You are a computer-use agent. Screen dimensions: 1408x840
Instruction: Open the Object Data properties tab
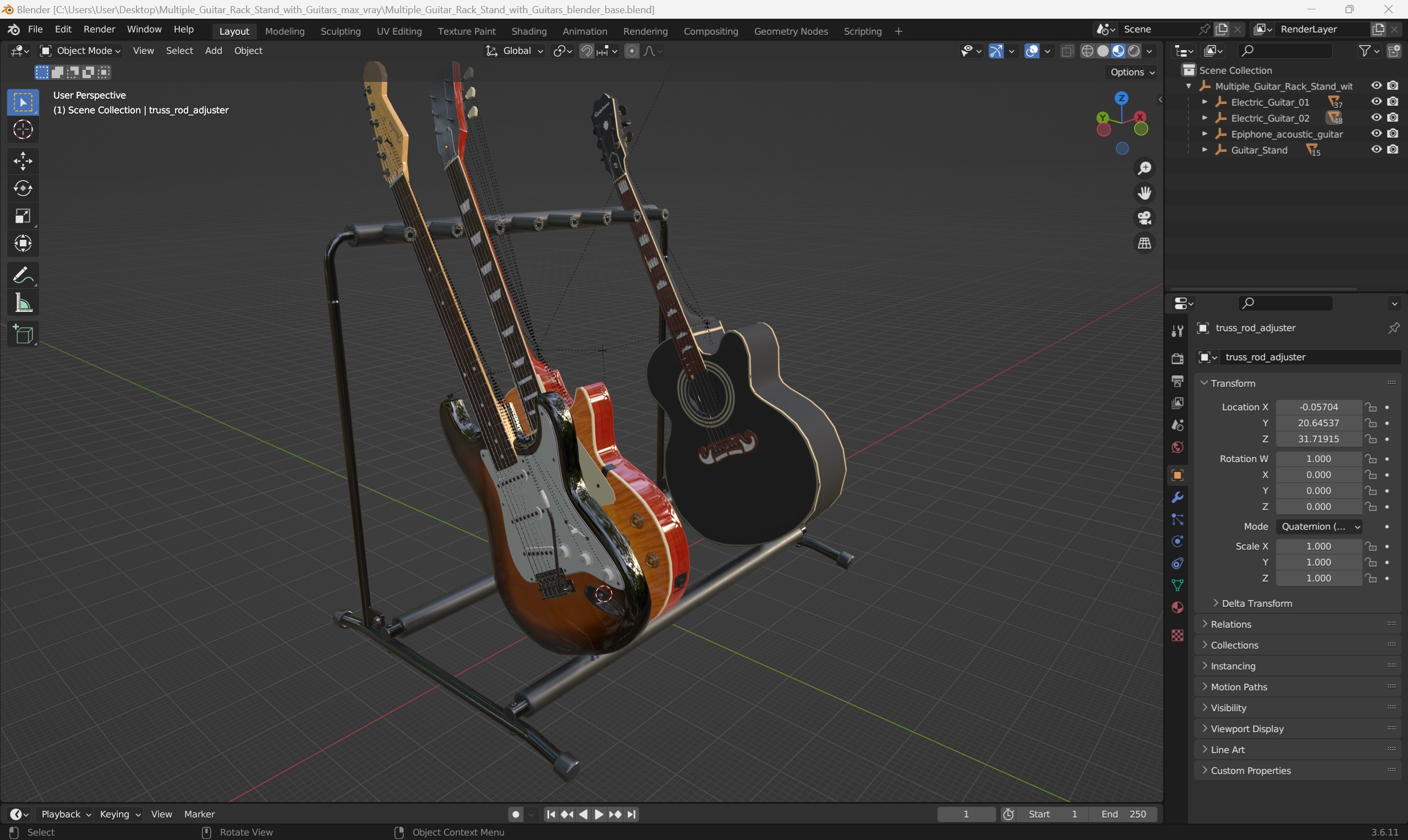coord(1177,585)
